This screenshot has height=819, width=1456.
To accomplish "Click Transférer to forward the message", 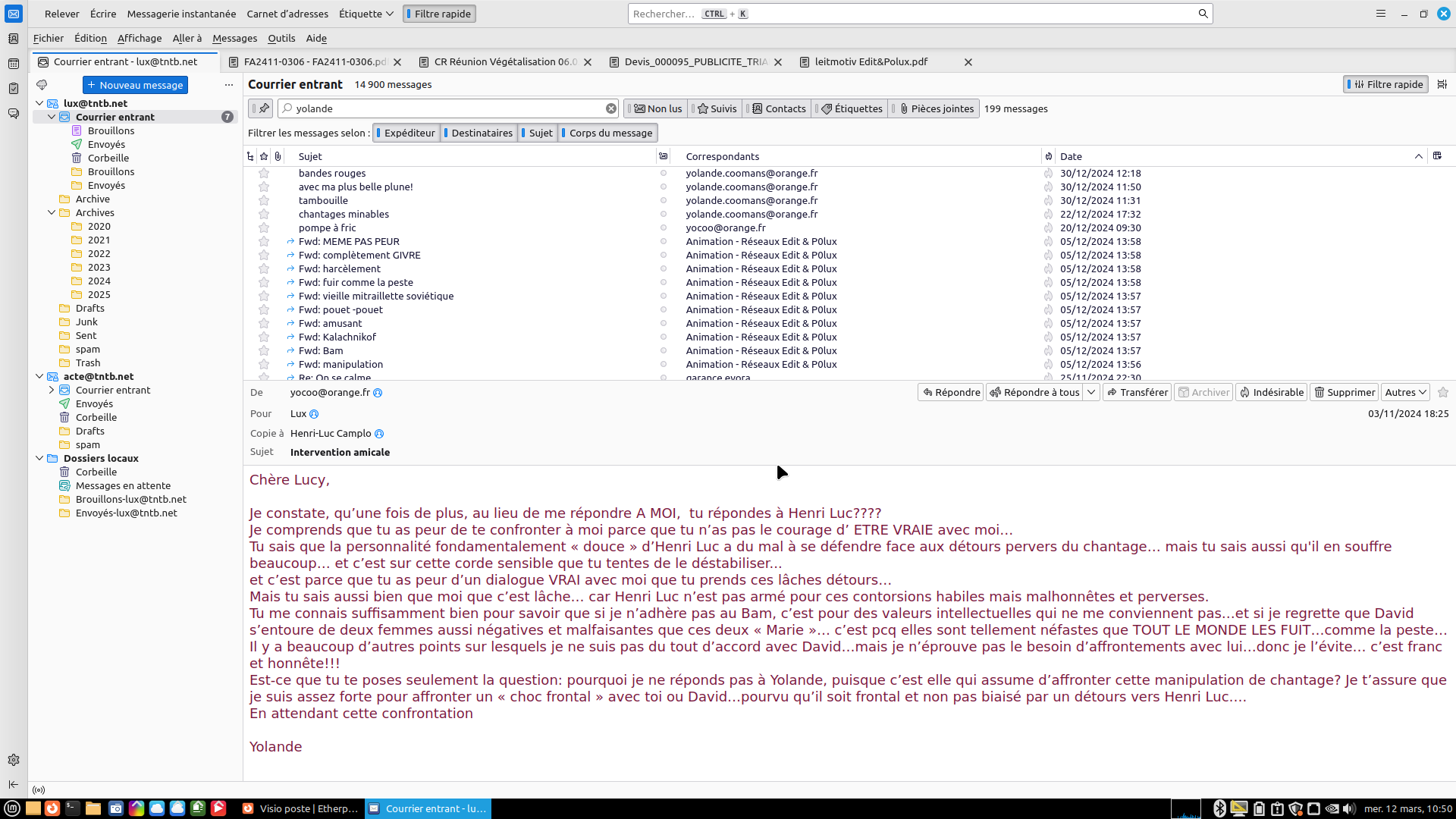I will tap(1137, 392).
